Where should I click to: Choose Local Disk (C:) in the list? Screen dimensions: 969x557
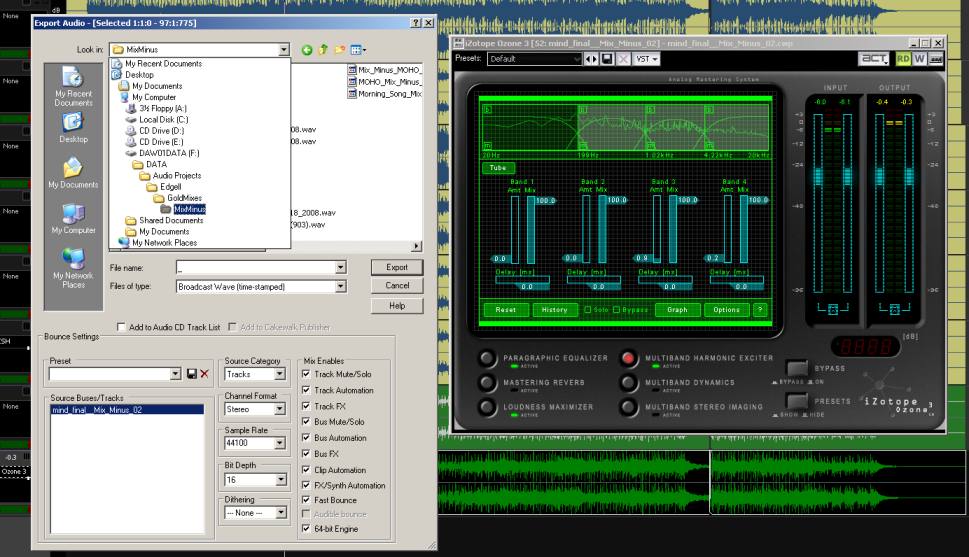[x=164, y=120]
